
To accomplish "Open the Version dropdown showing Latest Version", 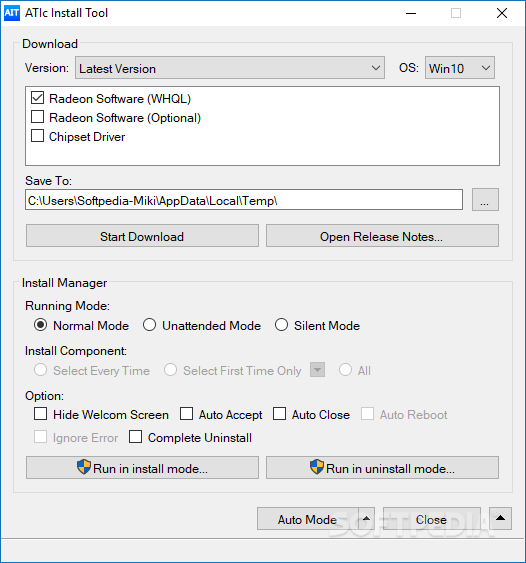I will coord(230,68).
